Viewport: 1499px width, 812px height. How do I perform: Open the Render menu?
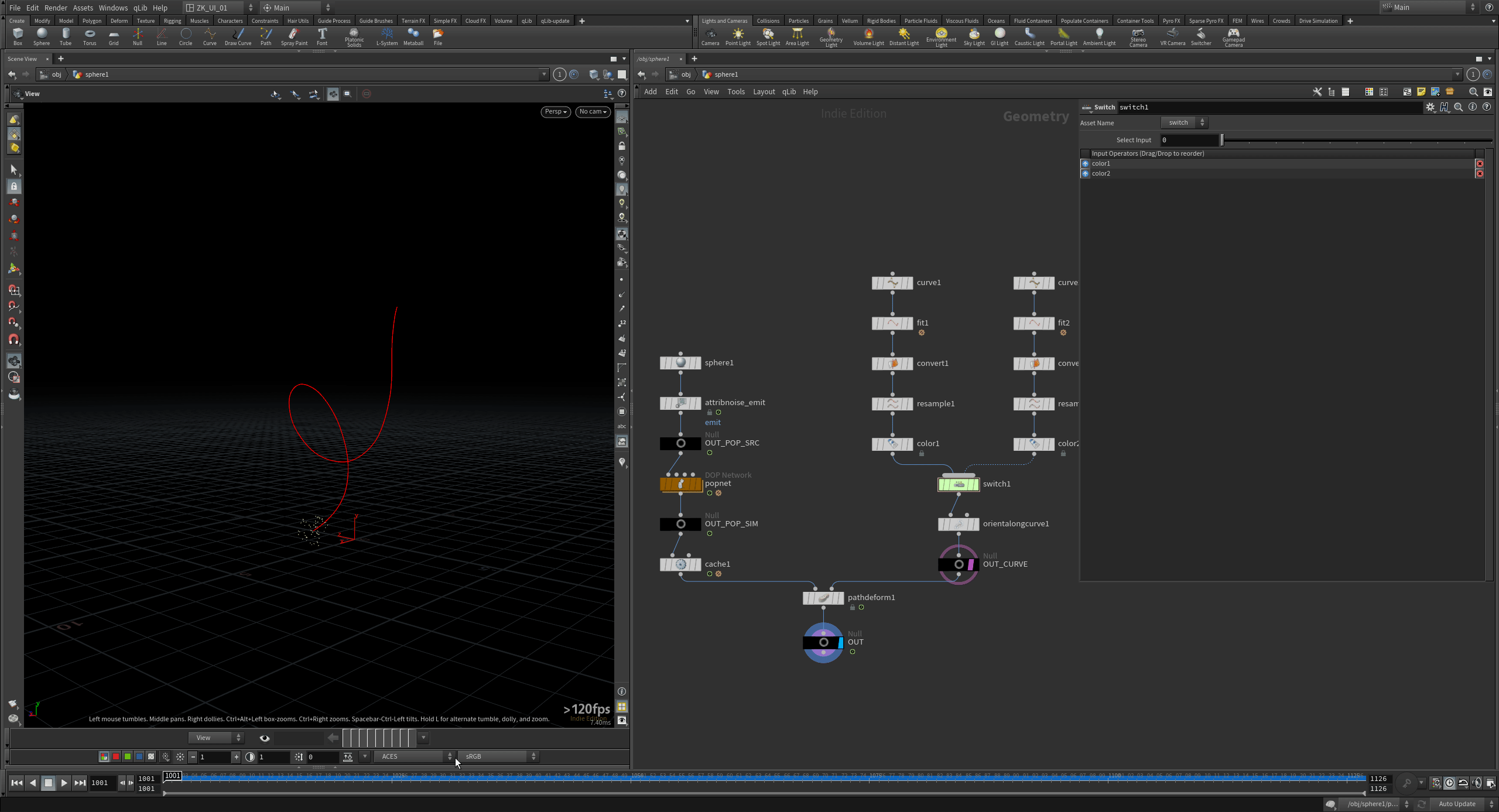tap(56, 8)
